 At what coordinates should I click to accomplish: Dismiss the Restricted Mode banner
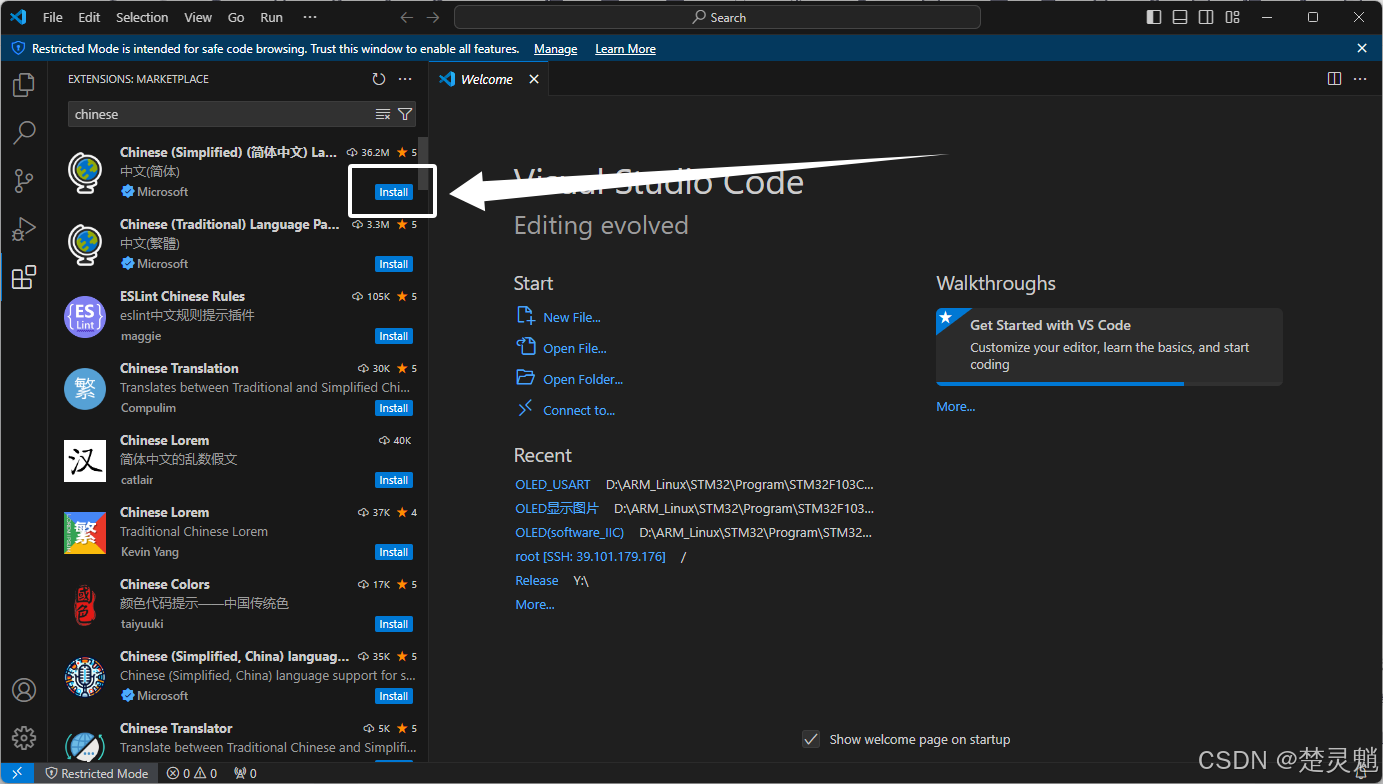(x=1362, y=48)
